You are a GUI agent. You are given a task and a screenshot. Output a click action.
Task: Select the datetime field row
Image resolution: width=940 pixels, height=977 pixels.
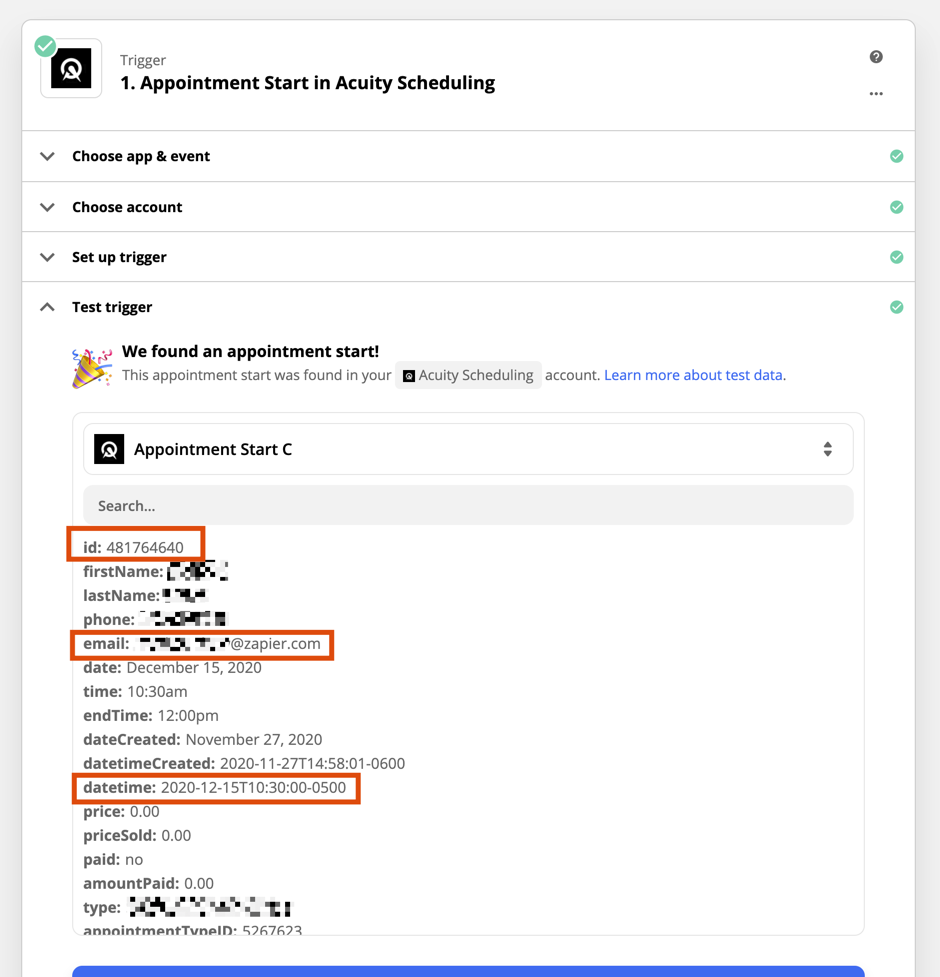pos(216,788)
